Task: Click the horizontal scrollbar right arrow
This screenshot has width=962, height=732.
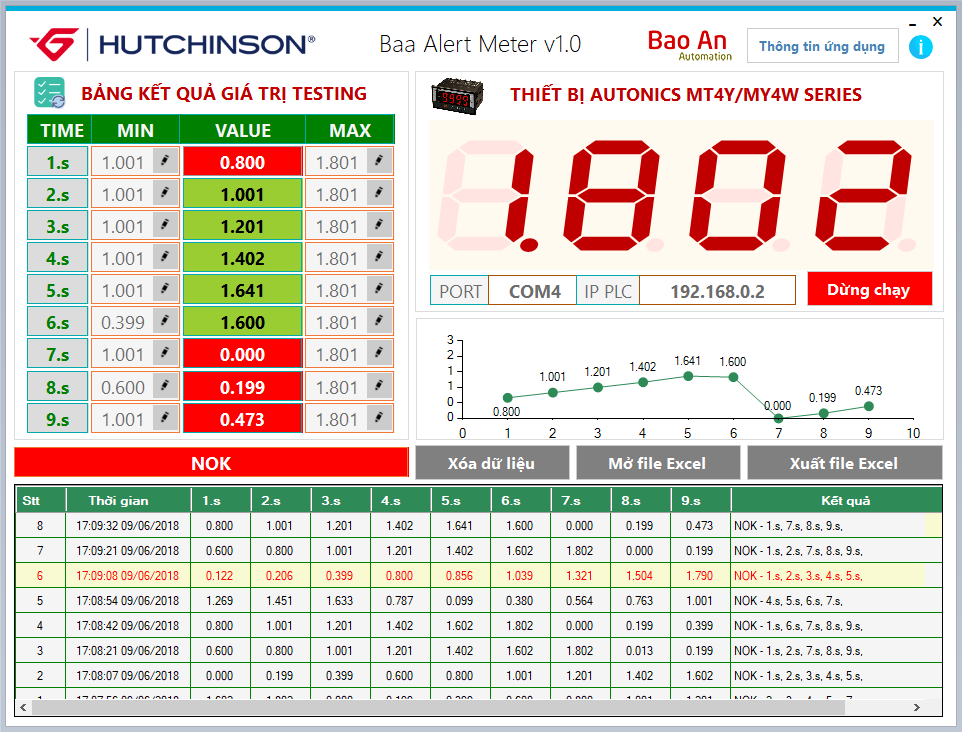Action: pyautogui.click(x=917, y=708)
